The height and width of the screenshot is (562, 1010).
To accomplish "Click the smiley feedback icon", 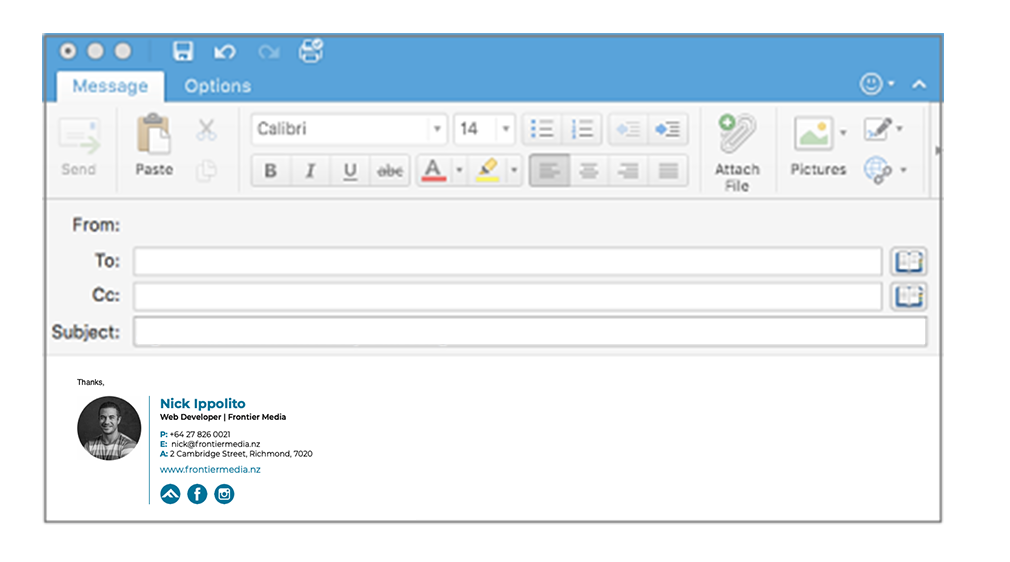I will coord(871,84).
